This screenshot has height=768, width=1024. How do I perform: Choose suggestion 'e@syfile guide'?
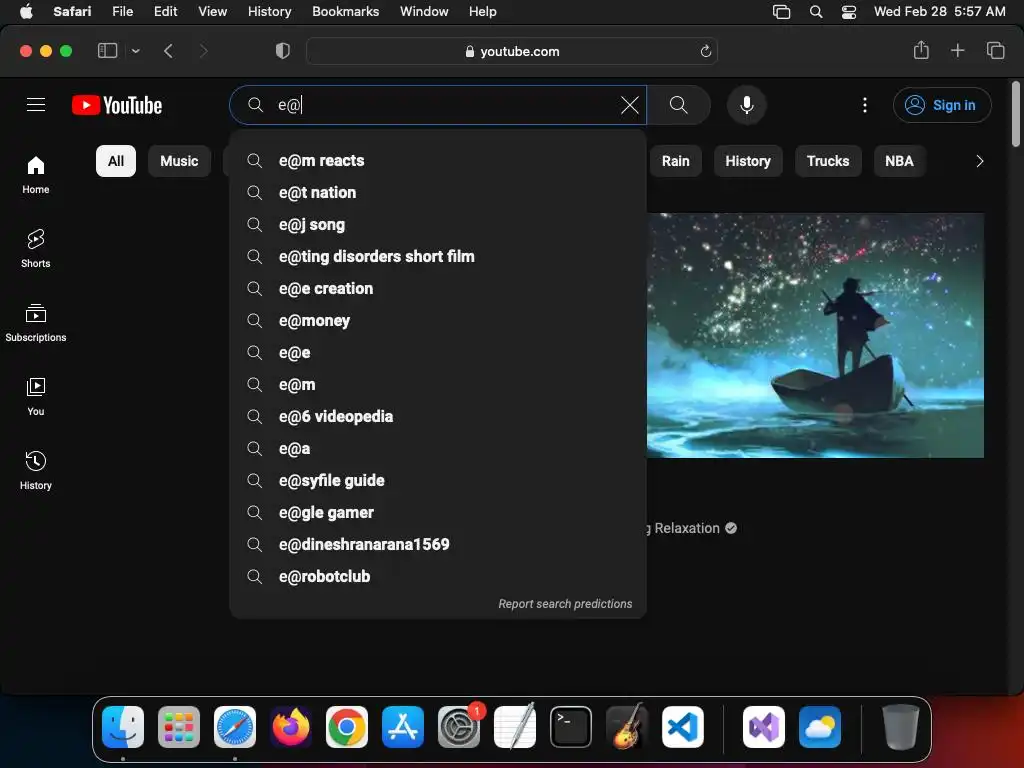point(438,481)
